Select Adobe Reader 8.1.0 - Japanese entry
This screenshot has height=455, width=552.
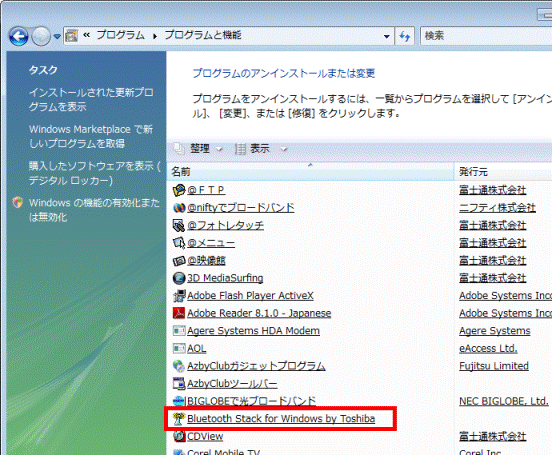click(x=259, y=313)
